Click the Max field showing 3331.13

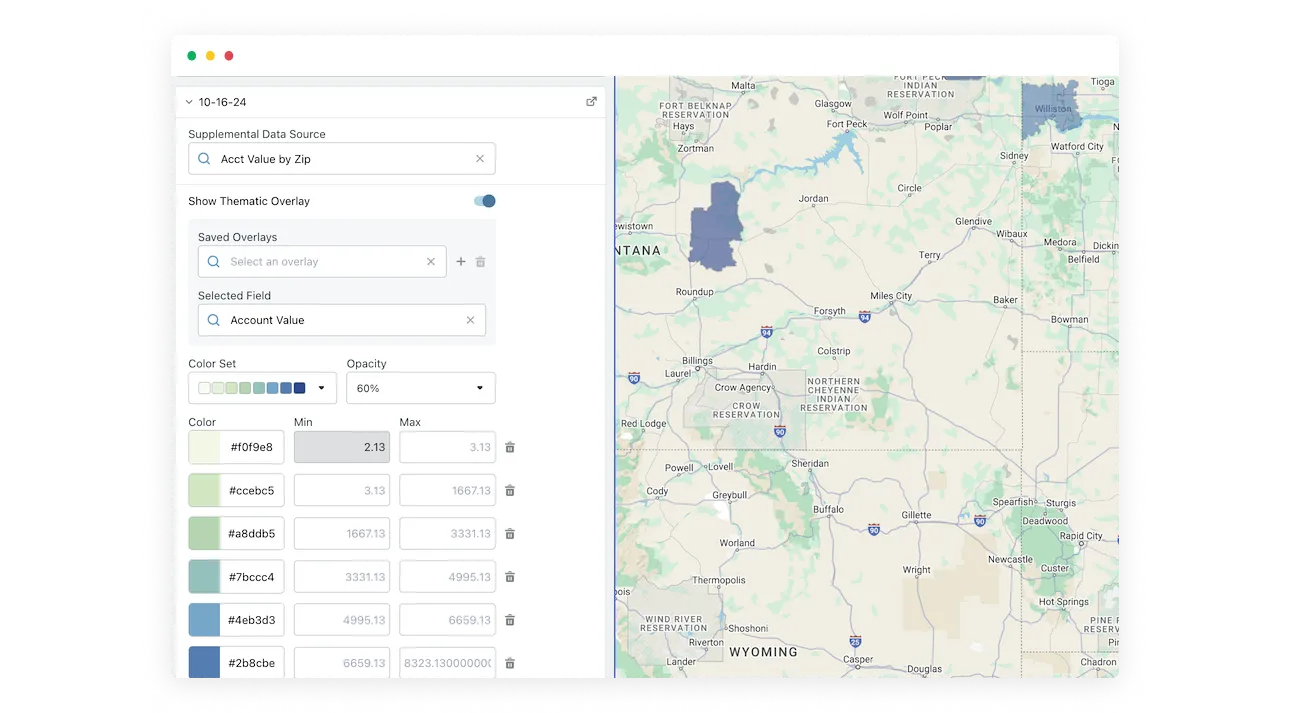tap(447, 533)
